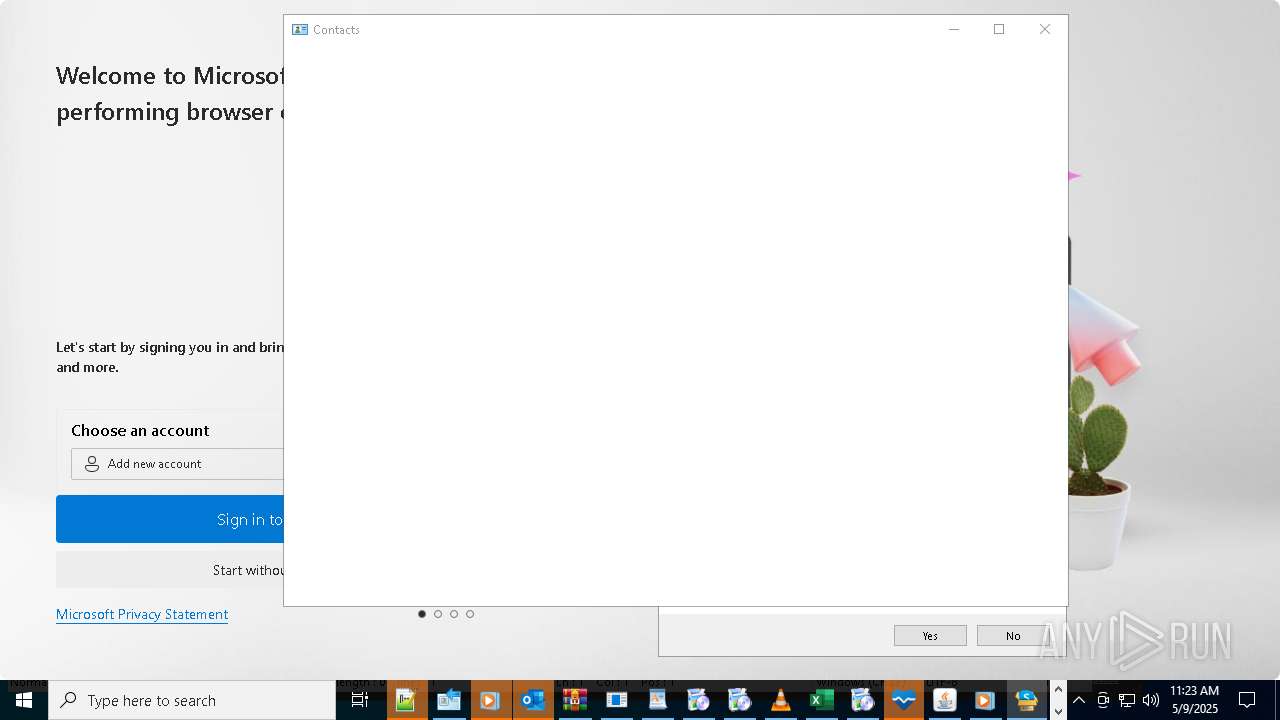The image size is (1280, 720).
Task: Open the Action Center notifications icon
Action: click(x=1247, y=700)
